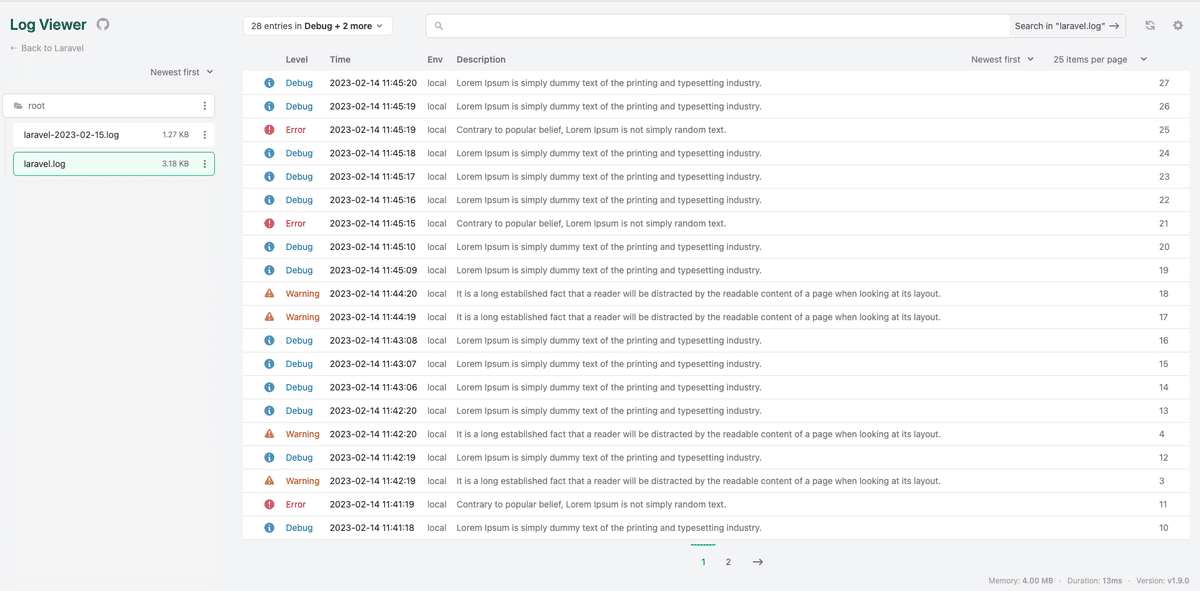The image size is (1200, 591).
Task: Click the warning triangle on the 11:44:20 entry
Action: pyautogui.click(x=268, y=293)
